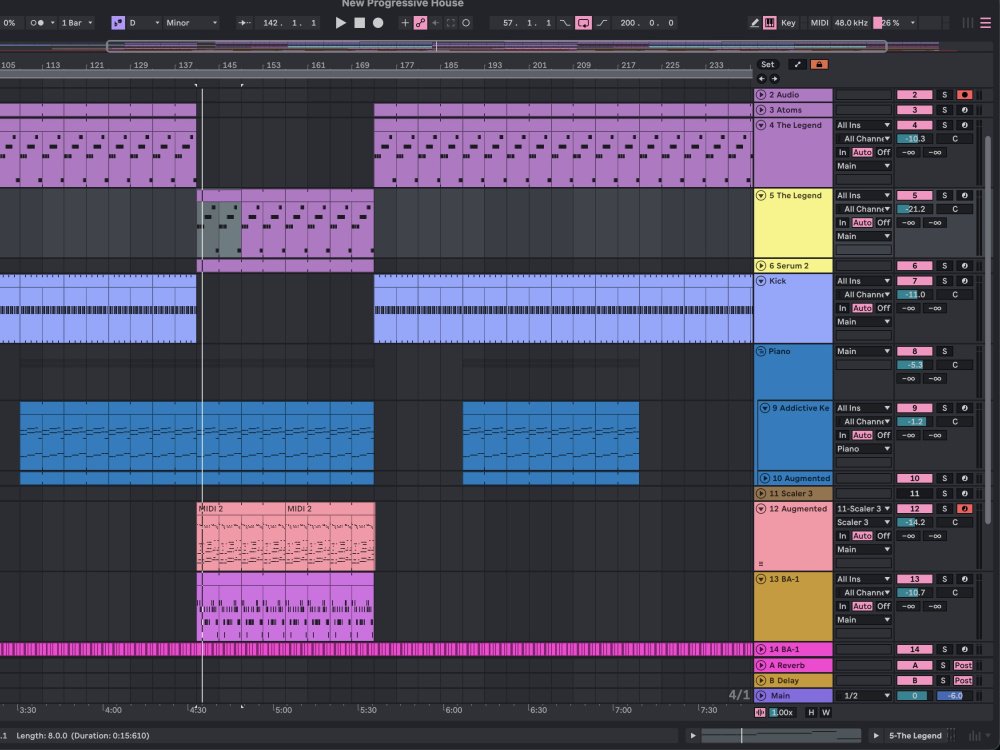The height and width of the screenshot is (750, 1000).
Task: Click track 4 volume value -10.3
Action: pos(914,138)
